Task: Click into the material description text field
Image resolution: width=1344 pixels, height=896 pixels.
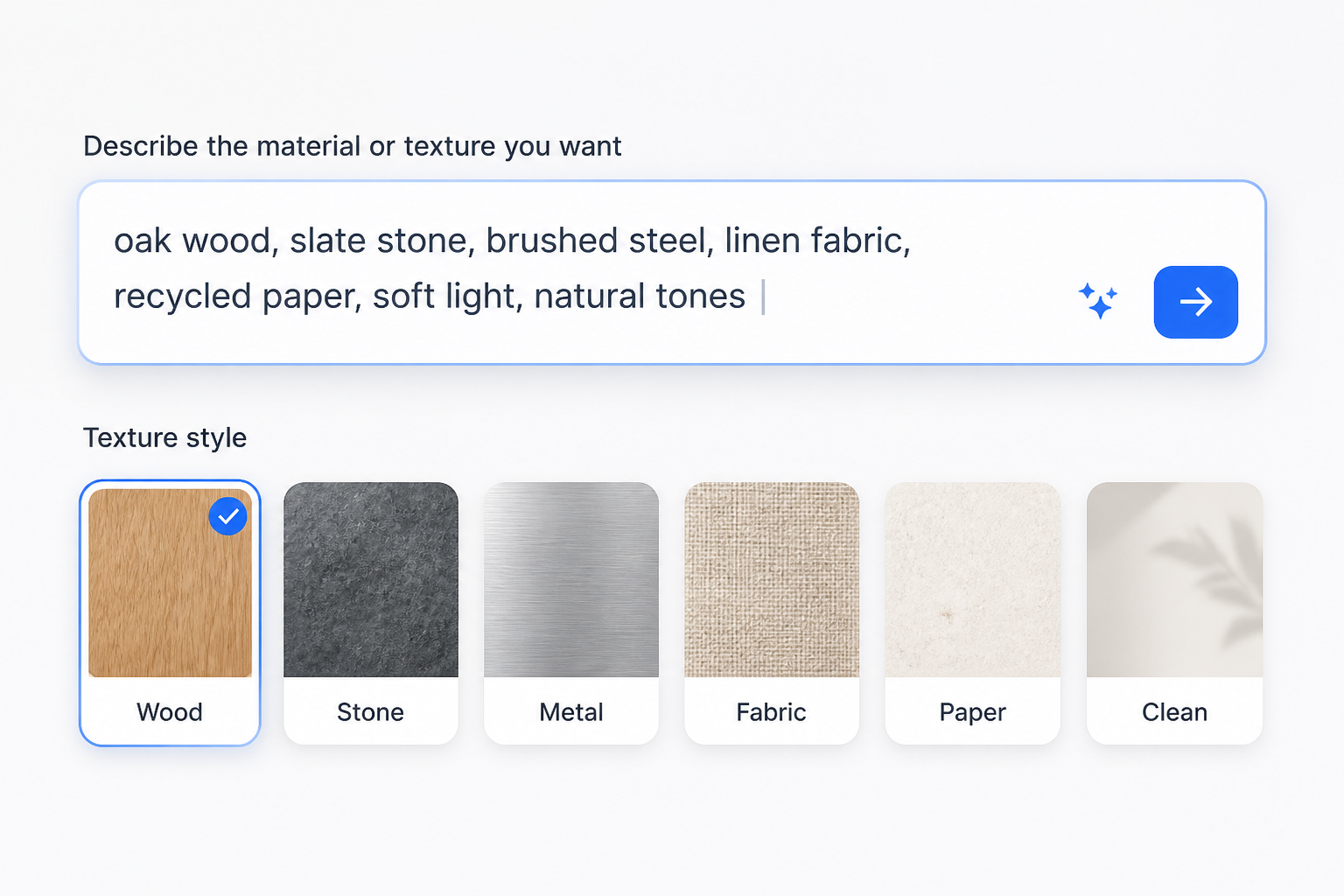Action: [x=672, y=272]
